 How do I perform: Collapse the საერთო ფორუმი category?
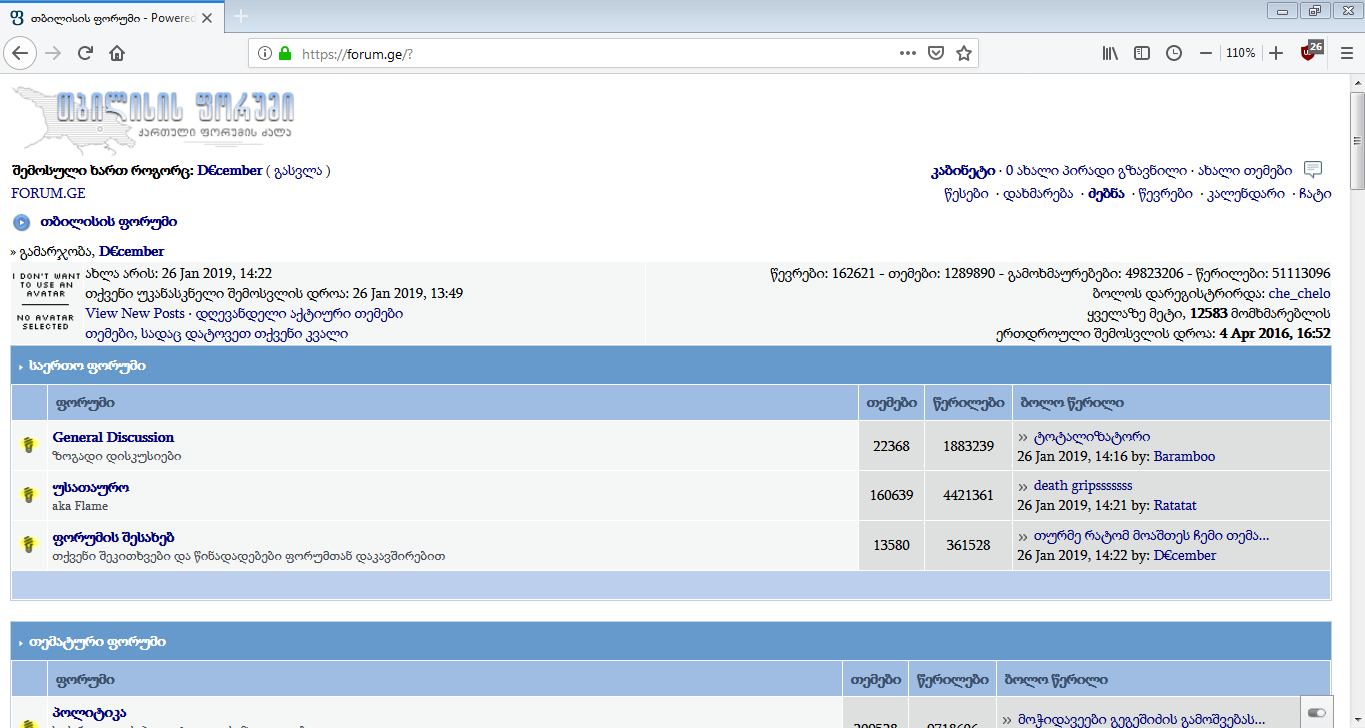[x=20, y=367]
